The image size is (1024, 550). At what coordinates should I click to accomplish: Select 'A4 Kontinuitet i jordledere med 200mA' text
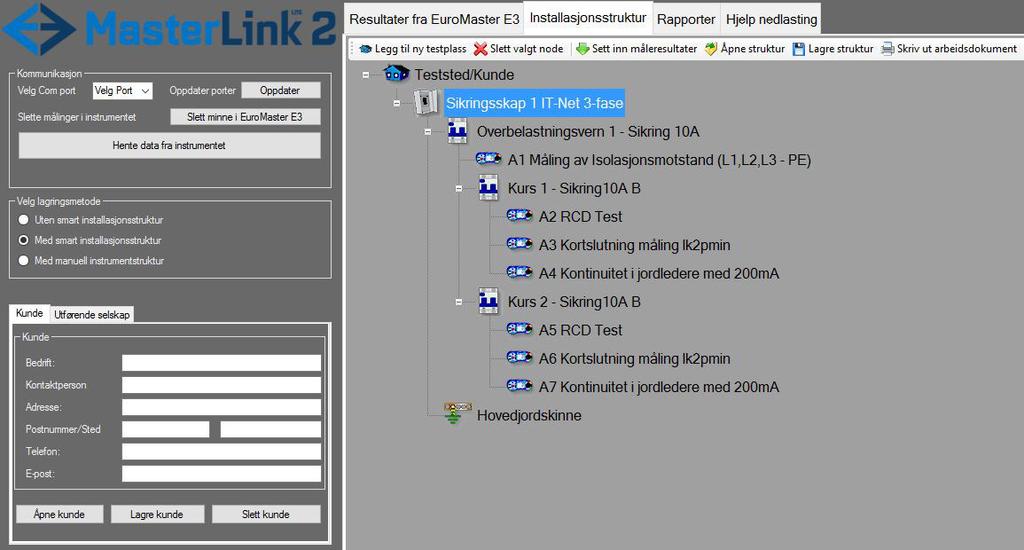pos(659,274)
